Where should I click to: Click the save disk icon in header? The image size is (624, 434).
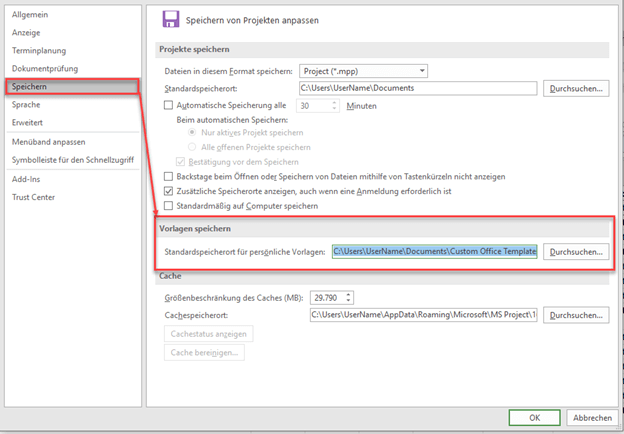point(170,18)
